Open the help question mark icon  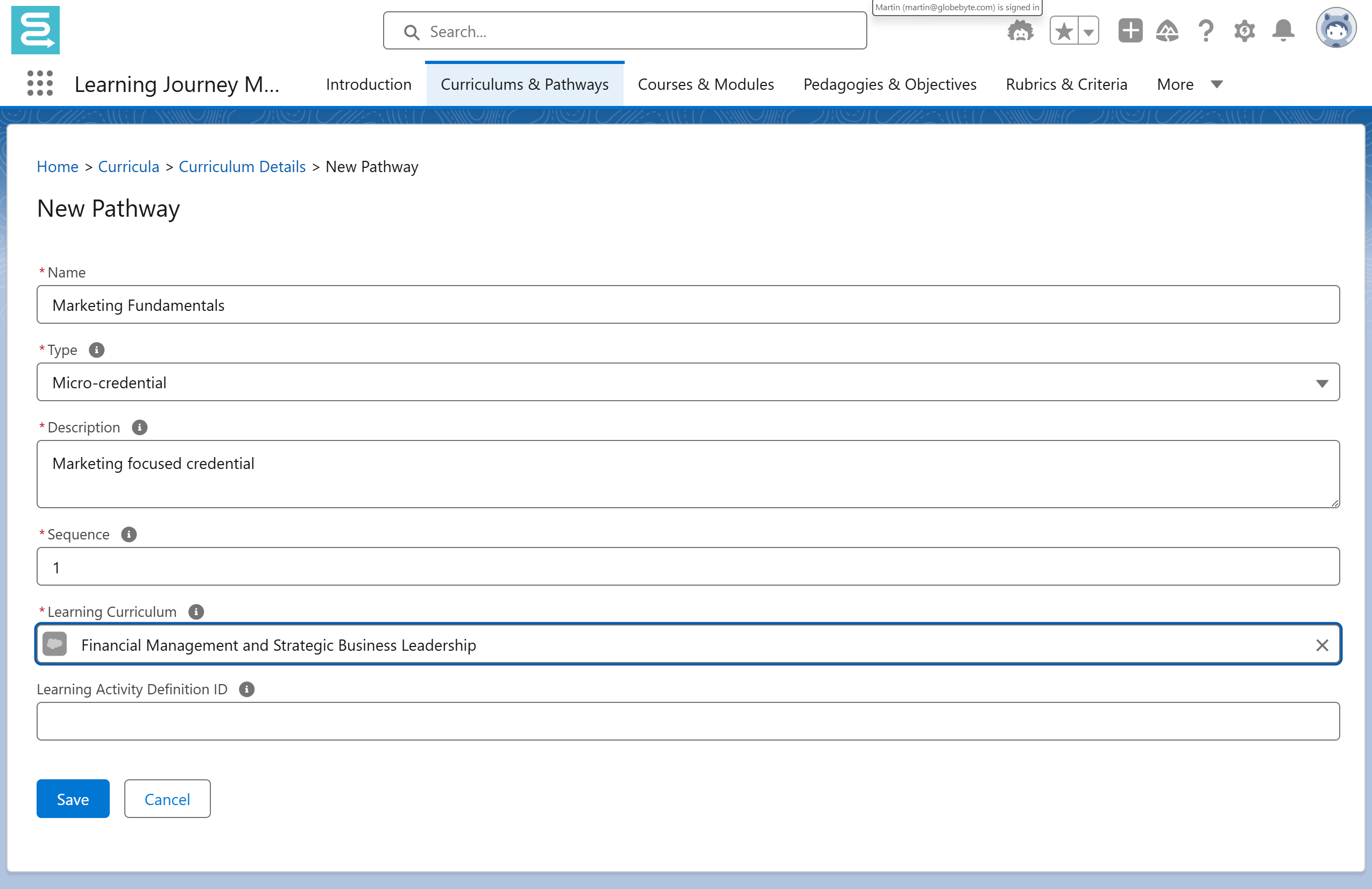click(x=1205, y=31)
